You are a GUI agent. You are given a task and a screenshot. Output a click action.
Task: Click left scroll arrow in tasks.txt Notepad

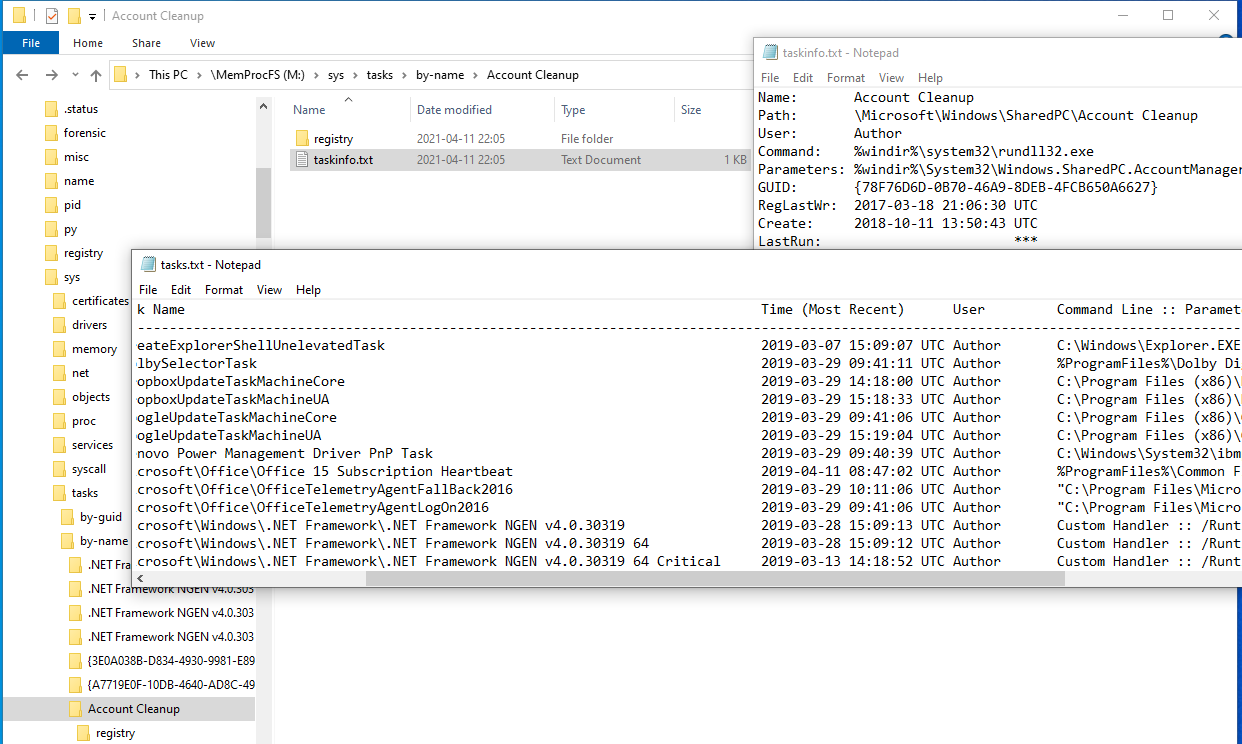141,578
